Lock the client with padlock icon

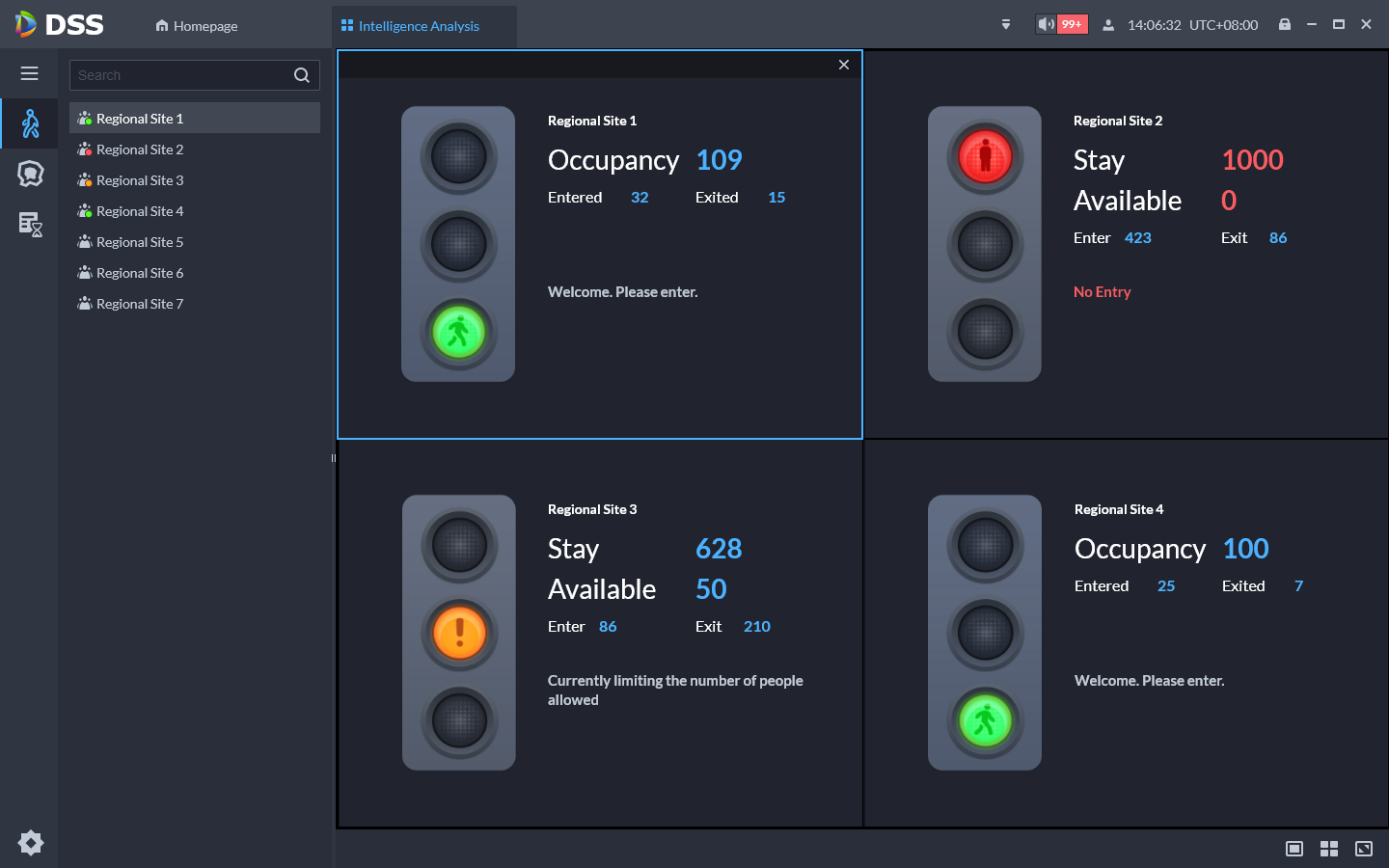click(x=1285, y=24)
